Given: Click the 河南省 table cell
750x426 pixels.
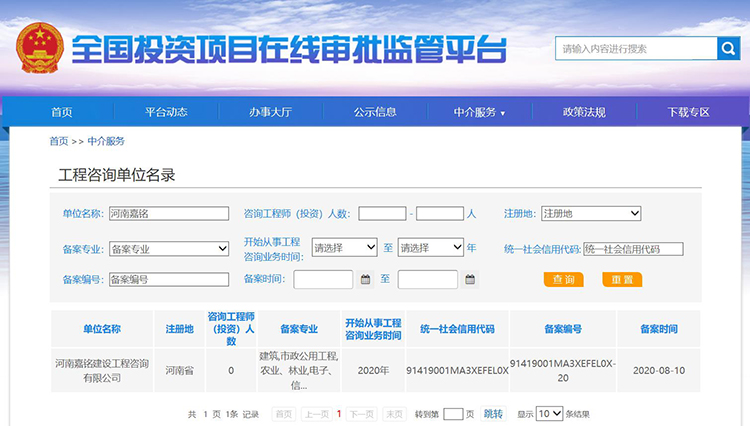Looking at the screenshot, I should pos(179,371).
